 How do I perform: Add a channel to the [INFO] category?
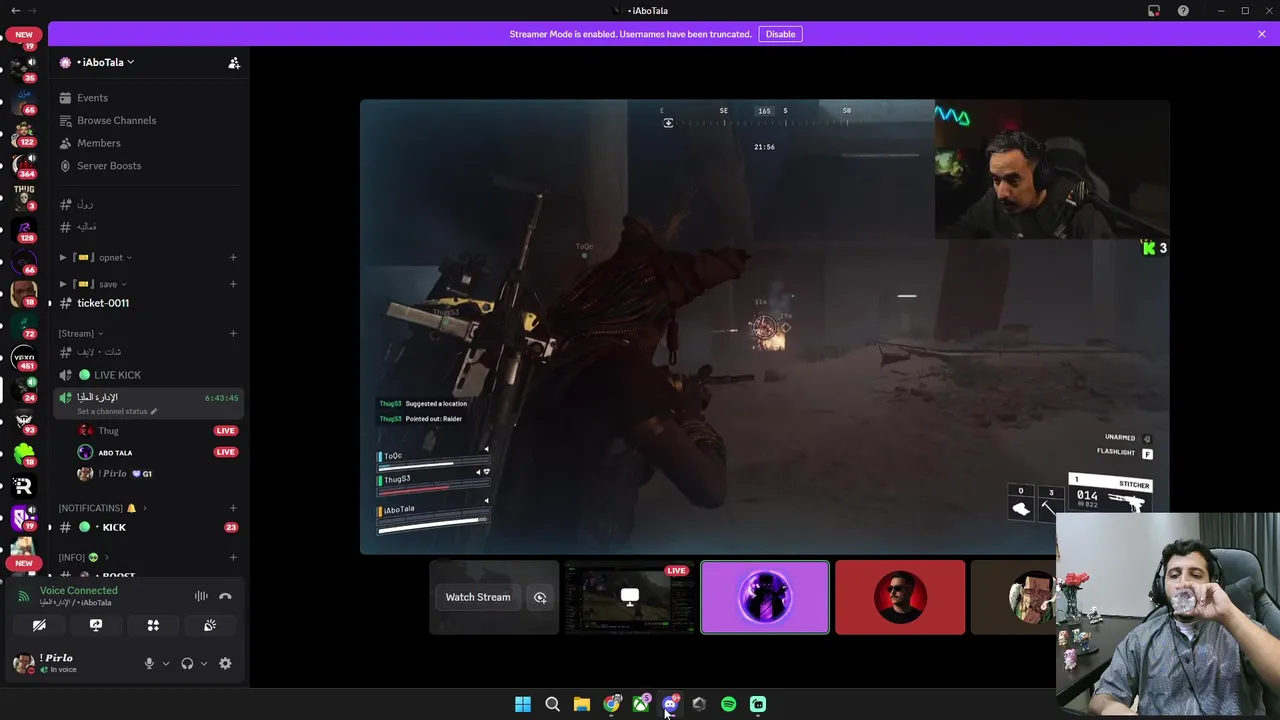(x=233, y=557)
